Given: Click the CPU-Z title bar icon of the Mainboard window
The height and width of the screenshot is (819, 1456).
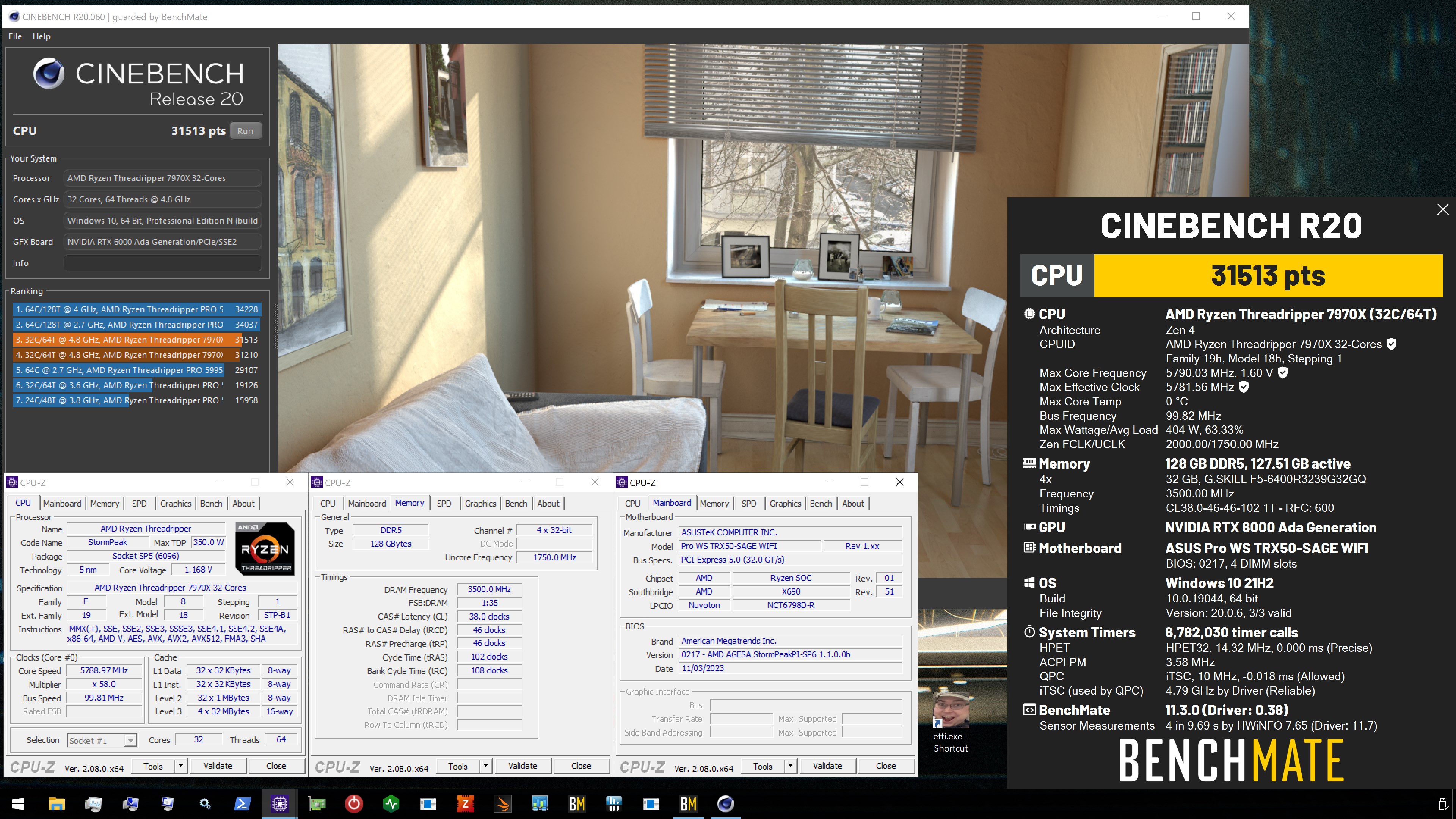Looking at the screenshot, I should (622, 482).
